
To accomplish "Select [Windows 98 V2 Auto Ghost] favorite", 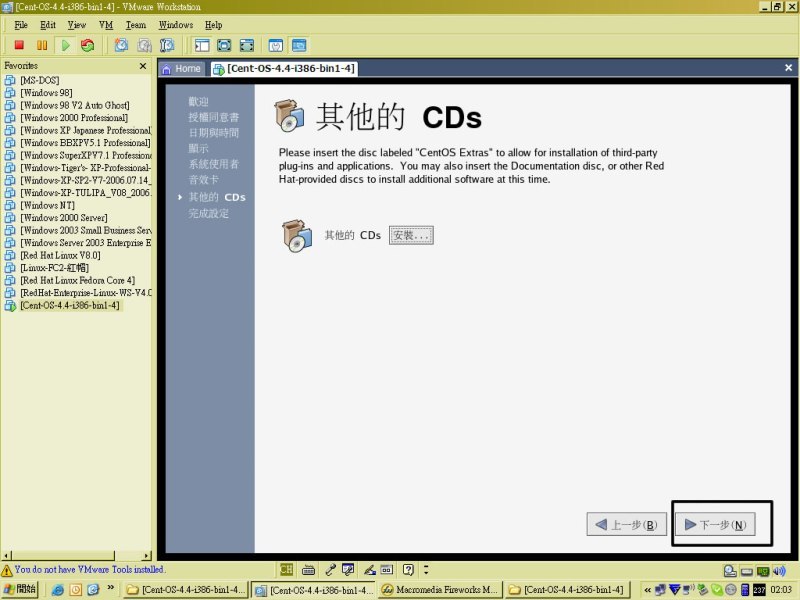I will pos(74,105).
